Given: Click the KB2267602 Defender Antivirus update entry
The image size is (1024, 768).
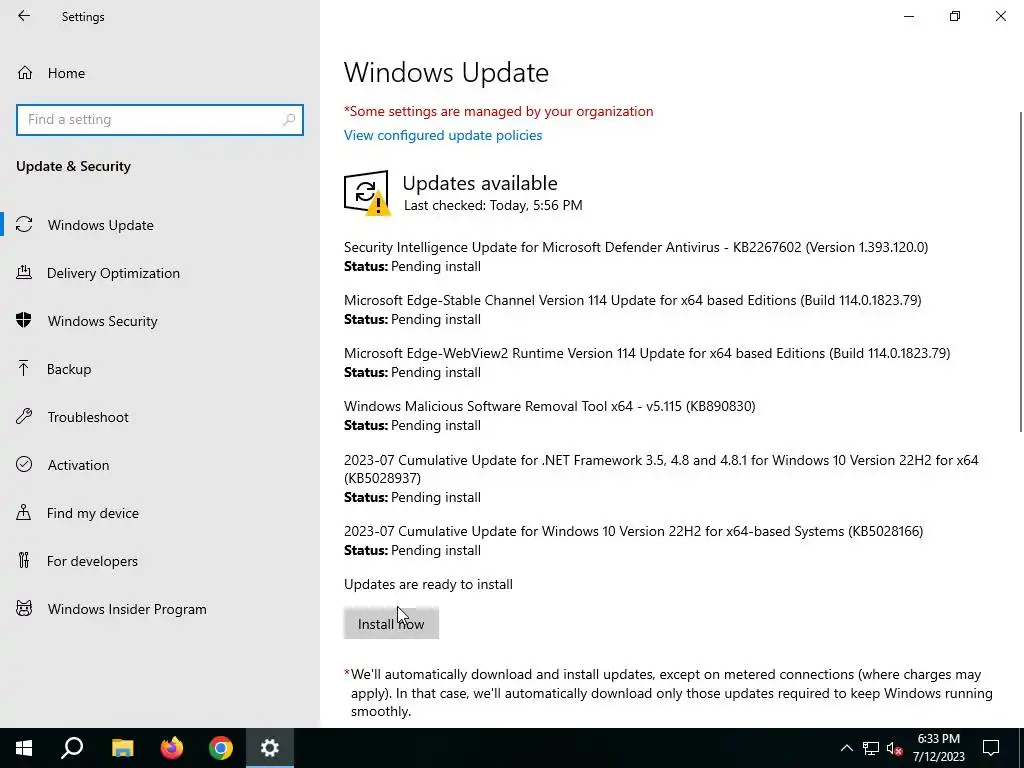Looking at the screenshot, I should tap(636, 256).
